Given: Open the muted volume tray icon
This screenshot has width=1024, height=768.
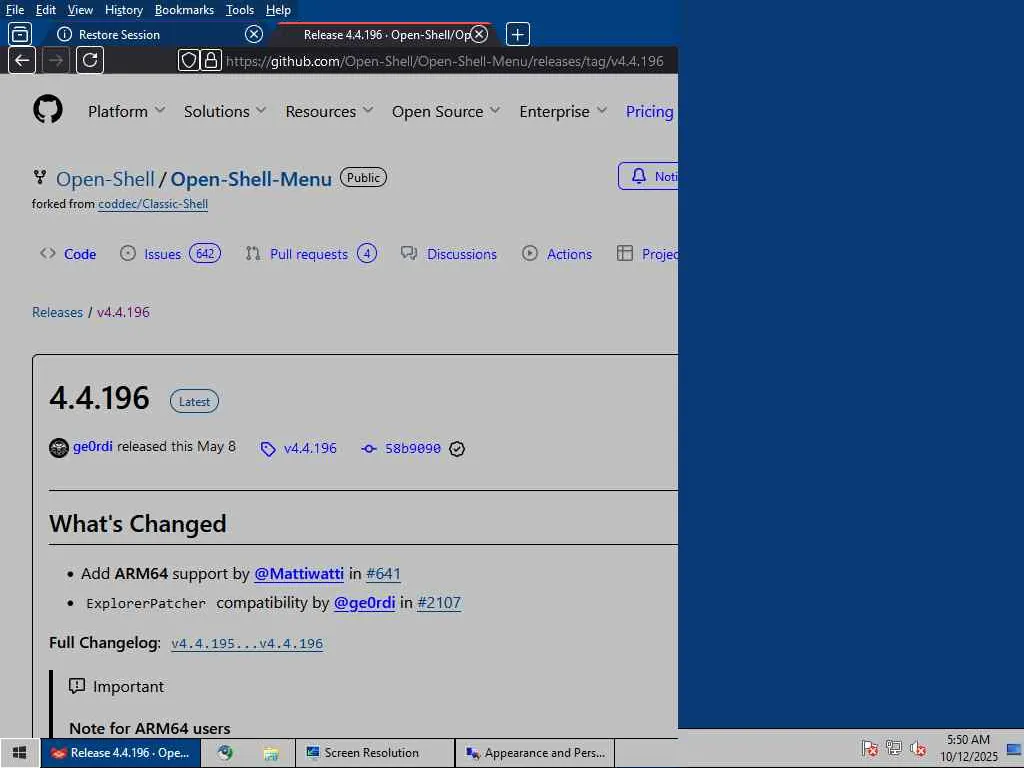Looking at the screenshot, I should [x=918, y=748].
